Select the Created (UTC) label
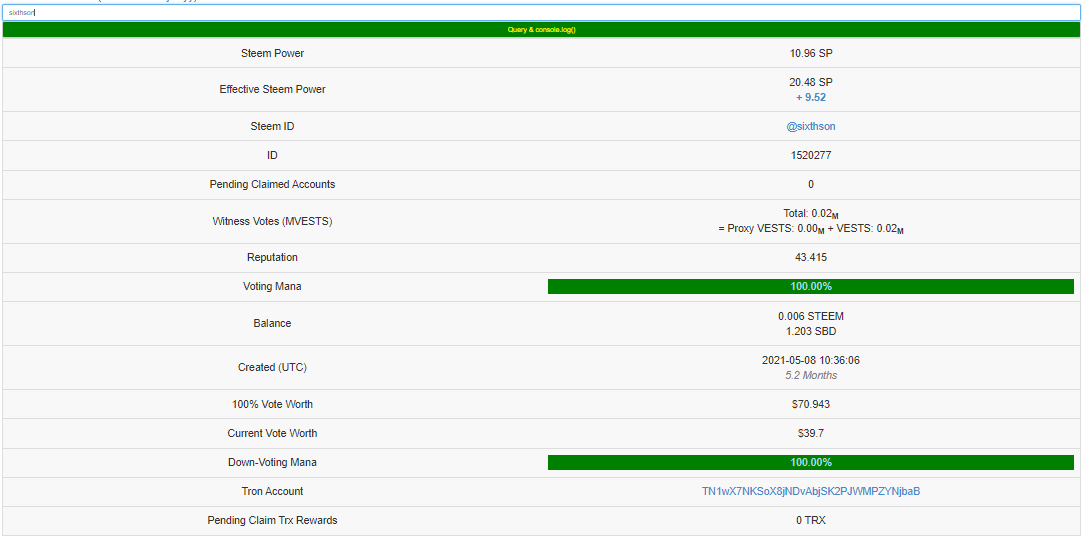Image resolution: width=1082 pixels, height=543 pixels. [x=273, y=367]
